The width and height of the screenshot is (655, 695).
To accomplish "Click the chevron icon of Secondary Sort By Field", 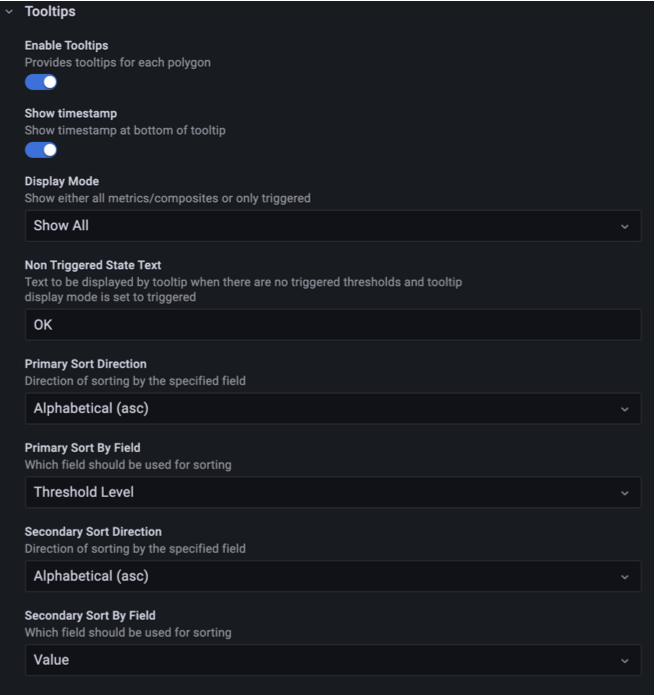I will pyautogui.click(x=624, y=660).
